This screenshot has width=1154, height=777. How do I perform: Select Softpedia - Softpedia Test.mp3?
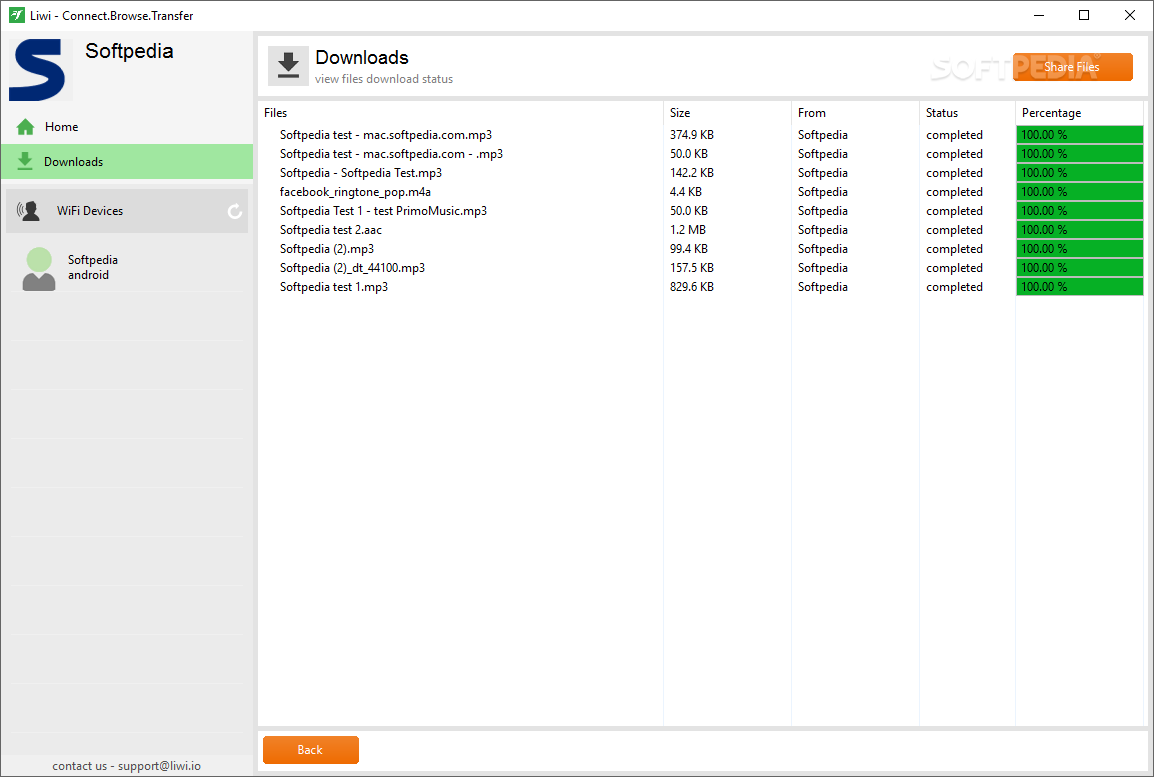(x=361, y=173)
